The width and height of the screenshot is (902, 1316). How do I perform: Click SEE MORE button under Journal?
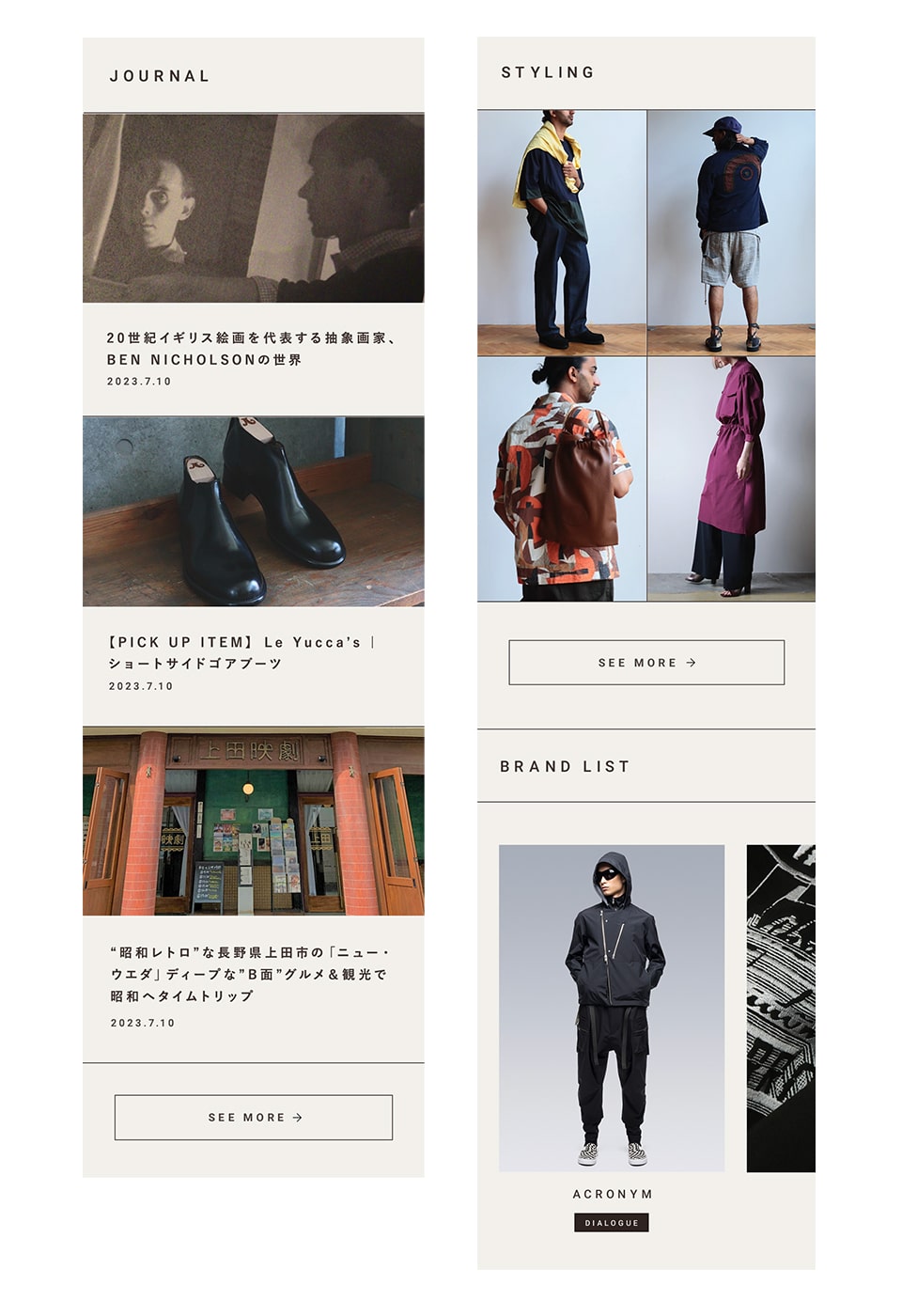pos(254,1118)
